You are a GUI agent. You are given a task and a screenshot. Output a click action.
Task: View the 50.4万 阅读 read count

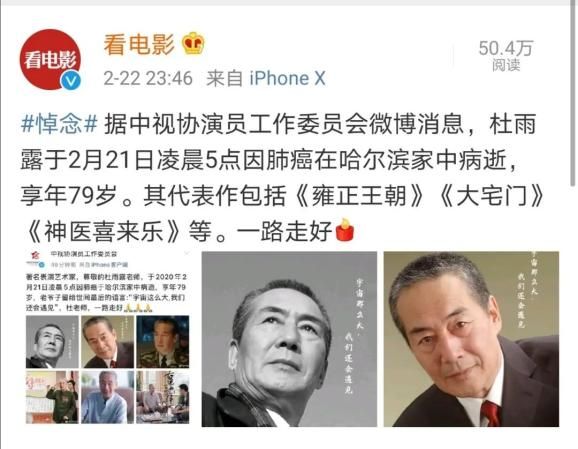click(506, 56)
